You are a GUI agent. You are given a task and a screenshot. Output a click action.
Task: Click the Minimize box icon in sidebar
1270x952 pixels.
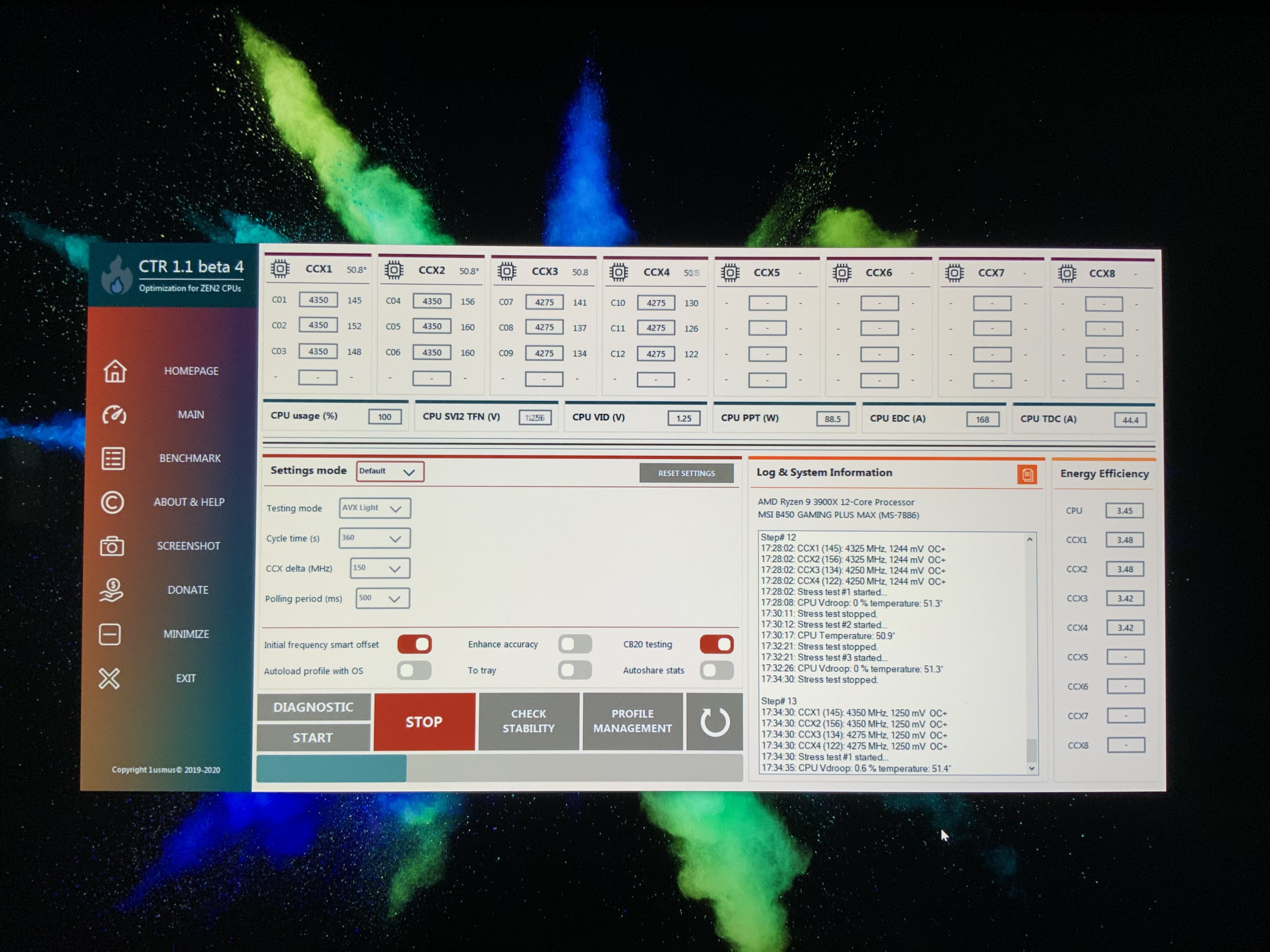[x=110, y=634]
